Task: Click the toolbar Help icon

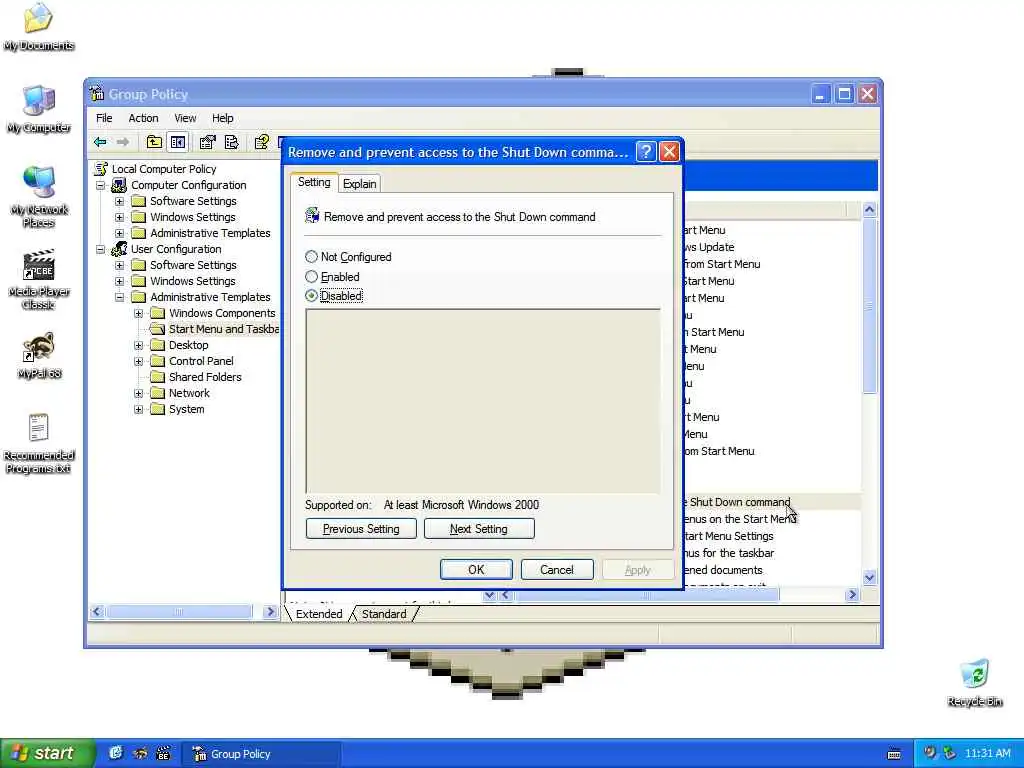Action: (261, 142)
